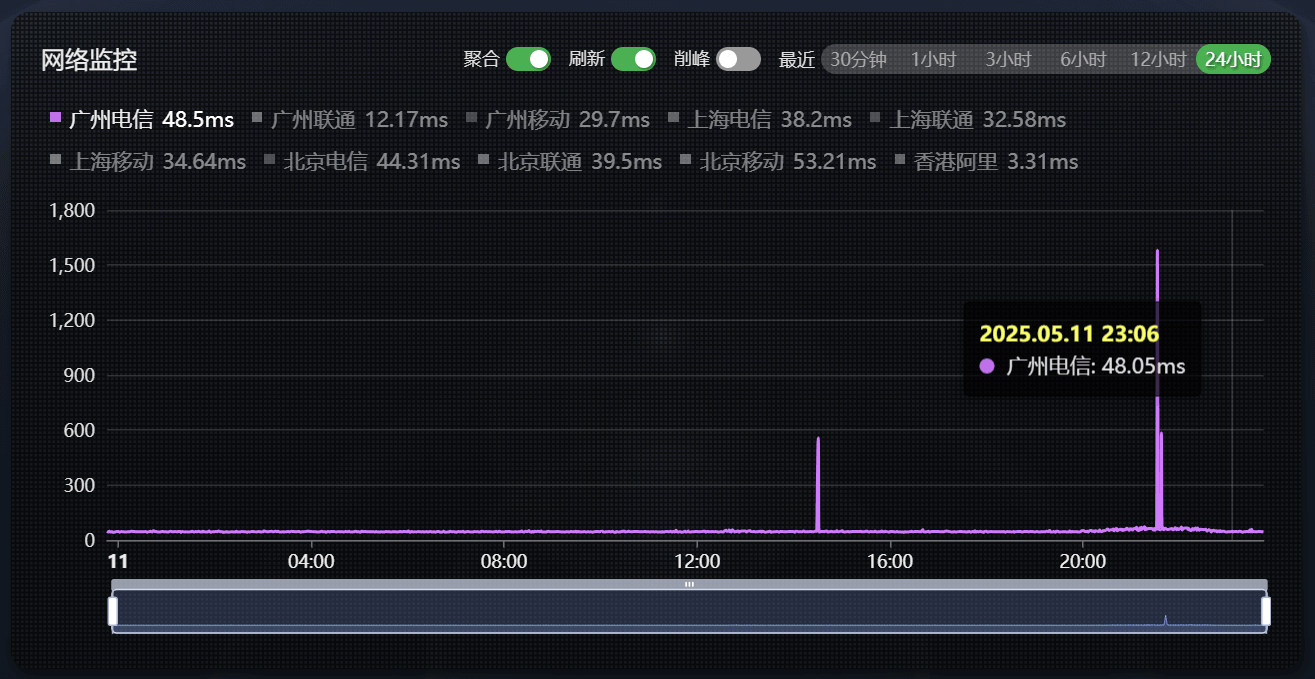The image size is (1315, 679).
Task: Click the left zoom slider handle
Action: click(112, 611)
